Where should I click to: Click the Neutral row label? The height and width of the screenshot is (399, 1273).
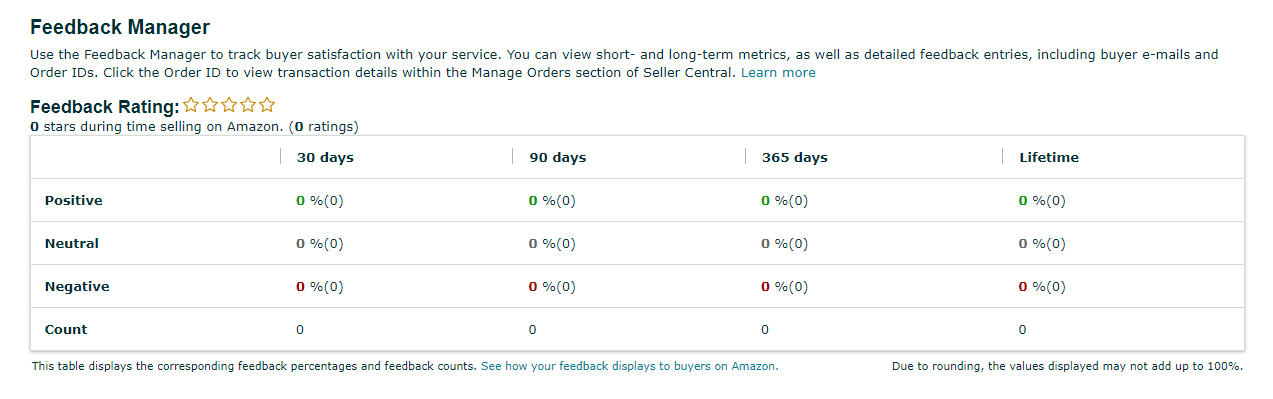72,243
